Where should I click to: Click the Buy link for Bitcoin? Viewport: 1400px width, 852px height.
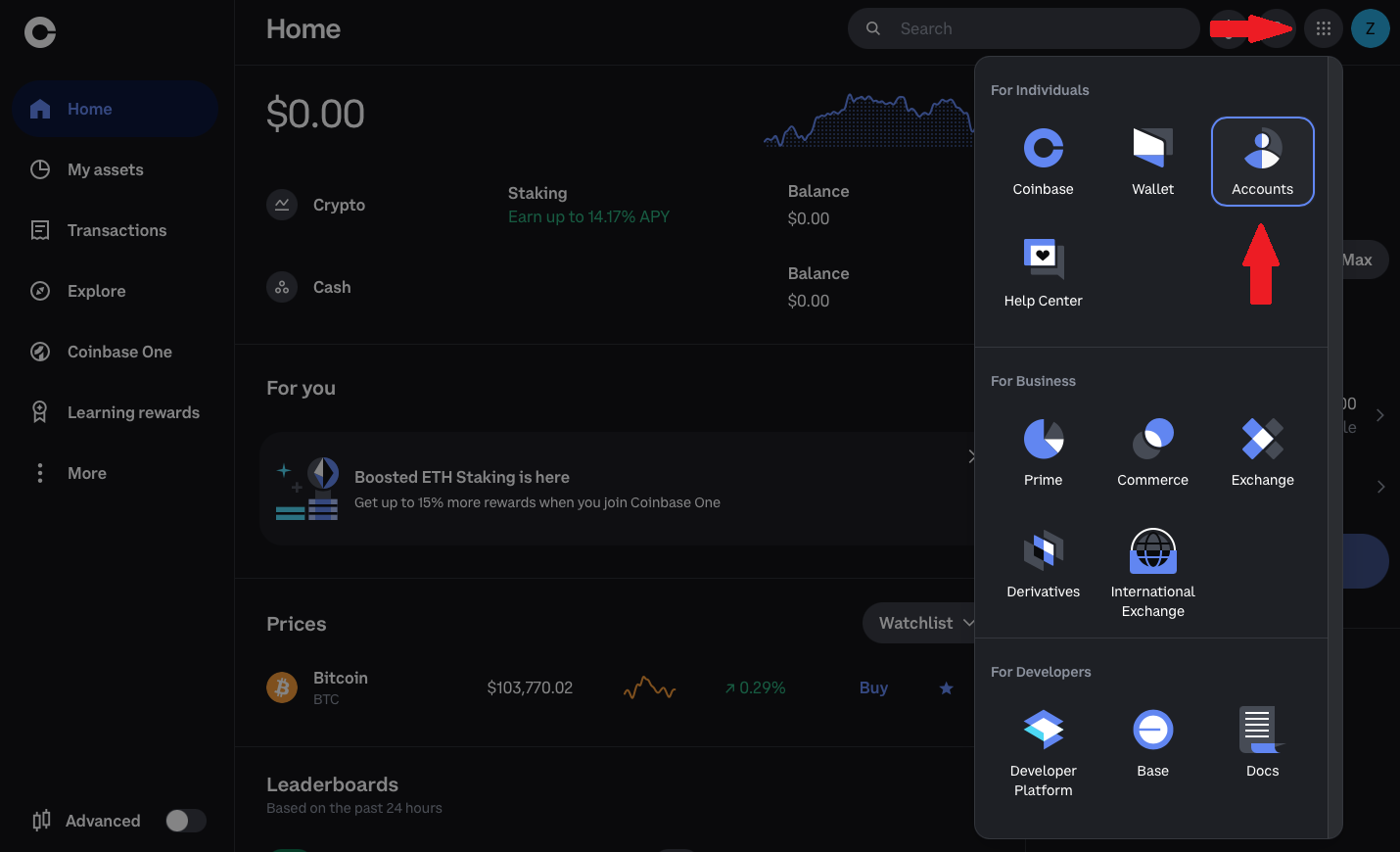[x=873, y=687]
